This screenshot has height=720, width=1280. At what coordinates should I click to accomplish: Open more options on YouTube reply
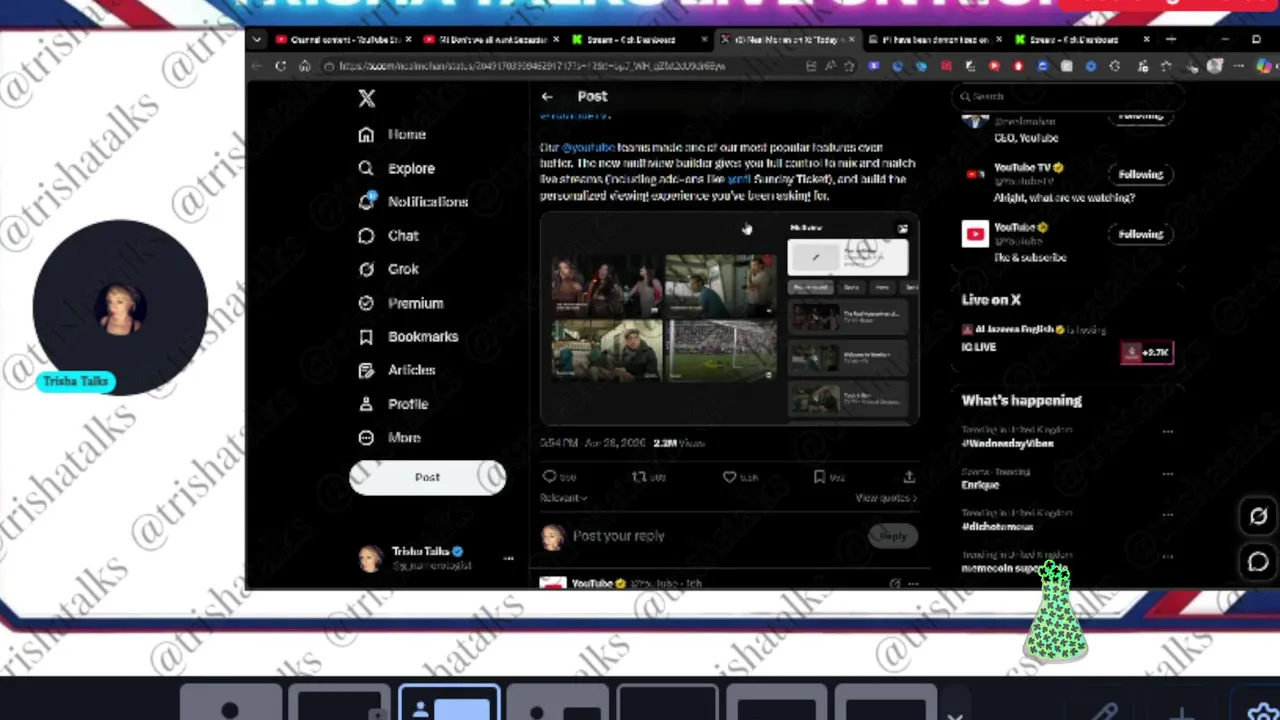(x=912, y=583)
